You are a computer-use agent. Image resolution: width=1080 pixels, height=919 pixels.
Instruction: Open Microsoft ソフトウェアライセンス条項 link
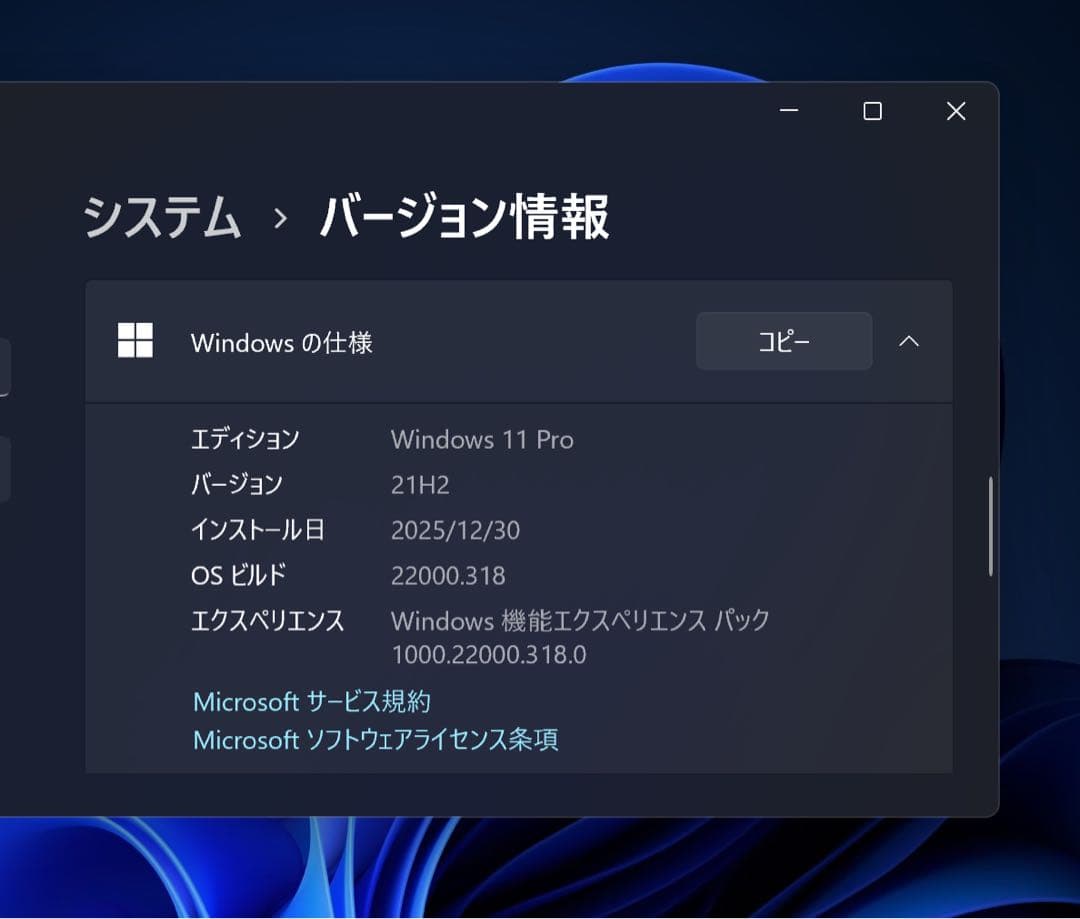point(375,740)
